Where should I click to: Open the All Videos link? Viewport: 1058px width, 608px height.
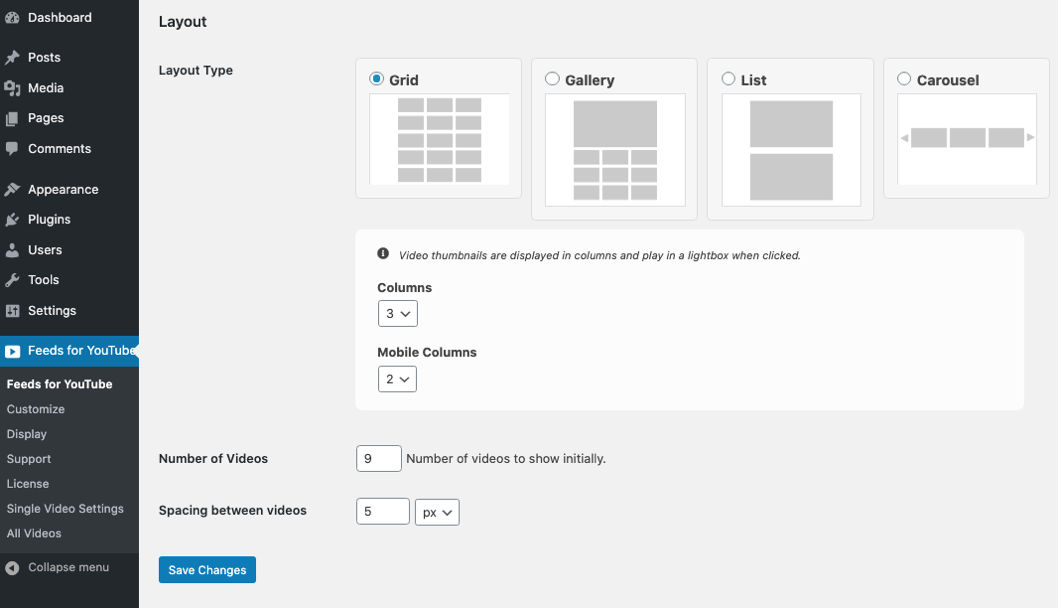34,534
